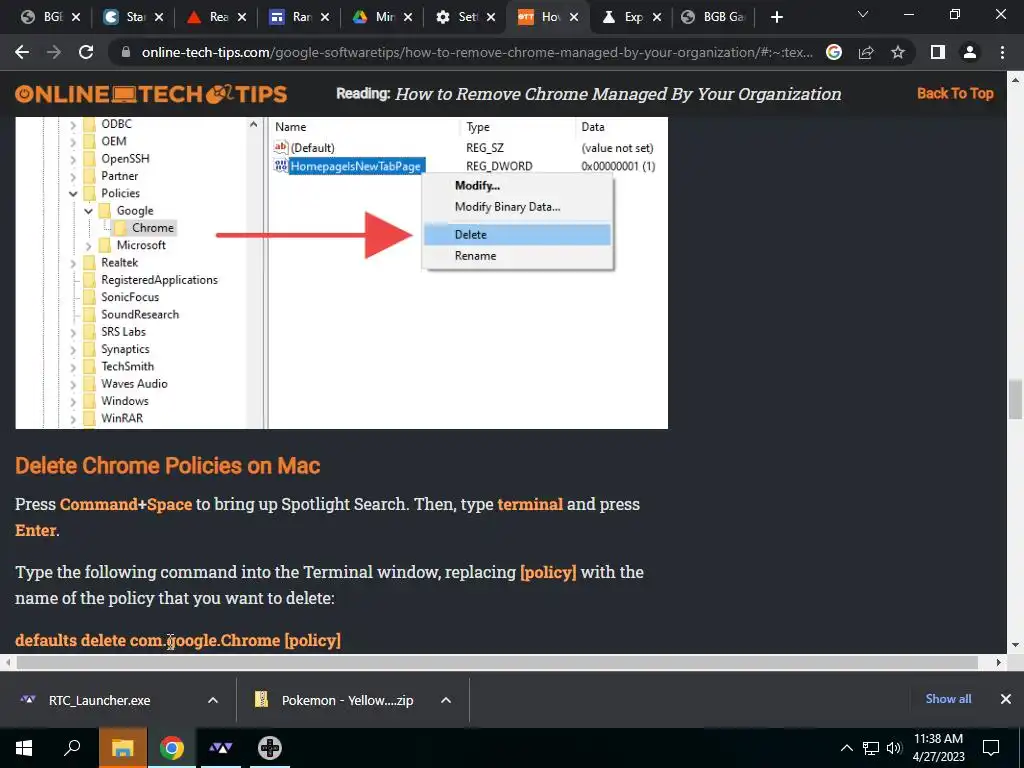Show hidden system tray icons
1024x768 pixels.
846,748
